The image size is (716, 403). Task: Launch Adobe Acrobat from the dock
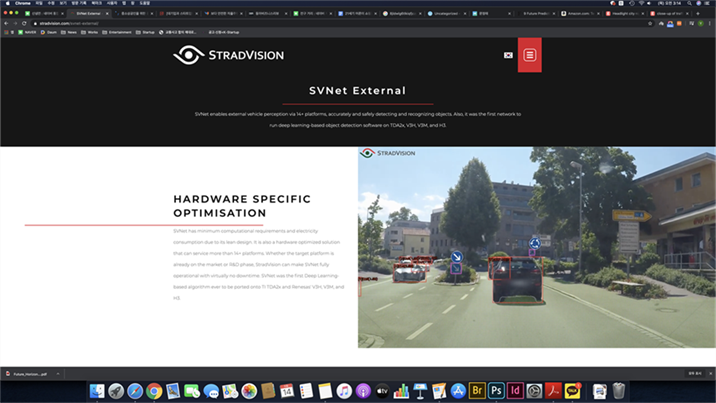point(553,391)
